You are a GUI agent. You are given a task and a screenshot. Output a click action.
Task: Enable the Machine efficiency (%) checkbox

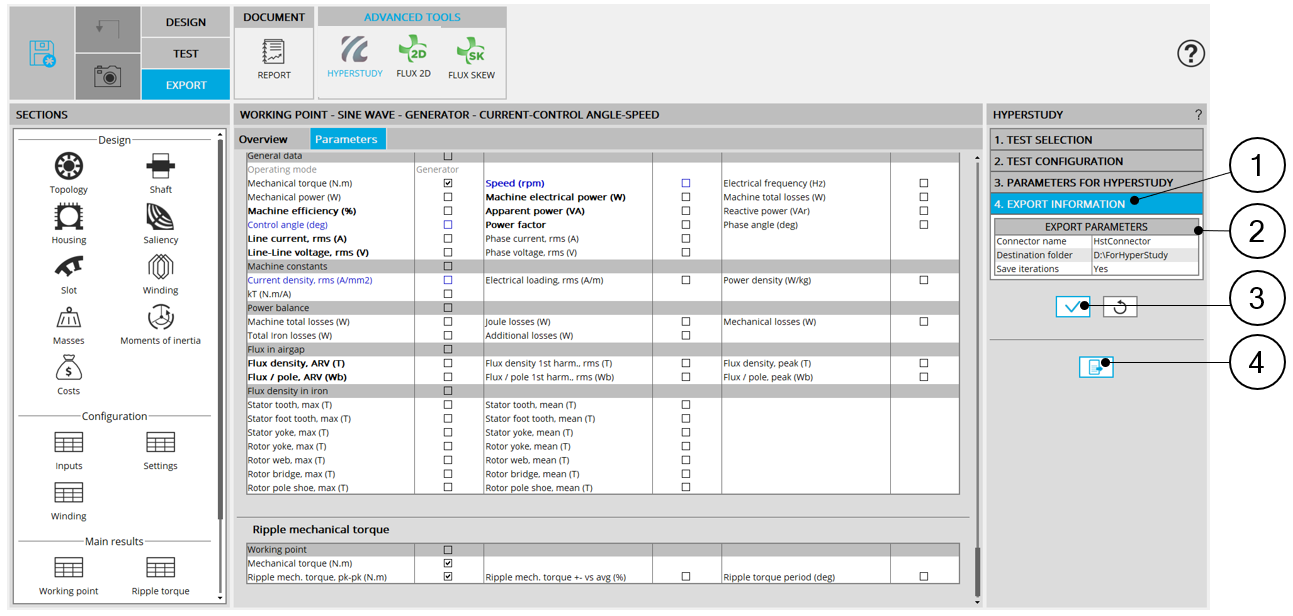(x=448, y=211)
